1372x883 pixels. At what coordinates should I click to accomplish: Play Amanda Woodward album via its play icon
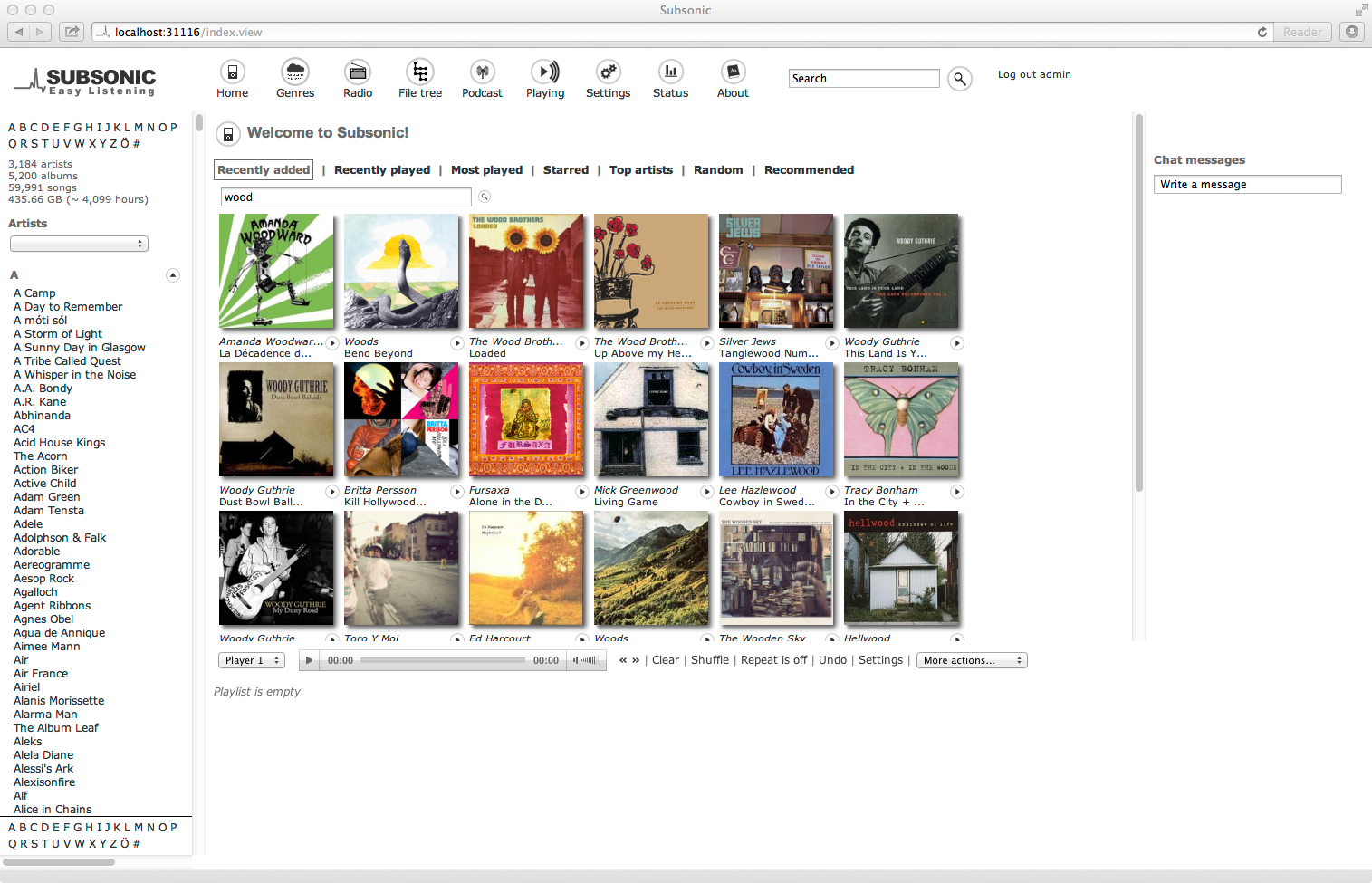click(x=332, y=343)
